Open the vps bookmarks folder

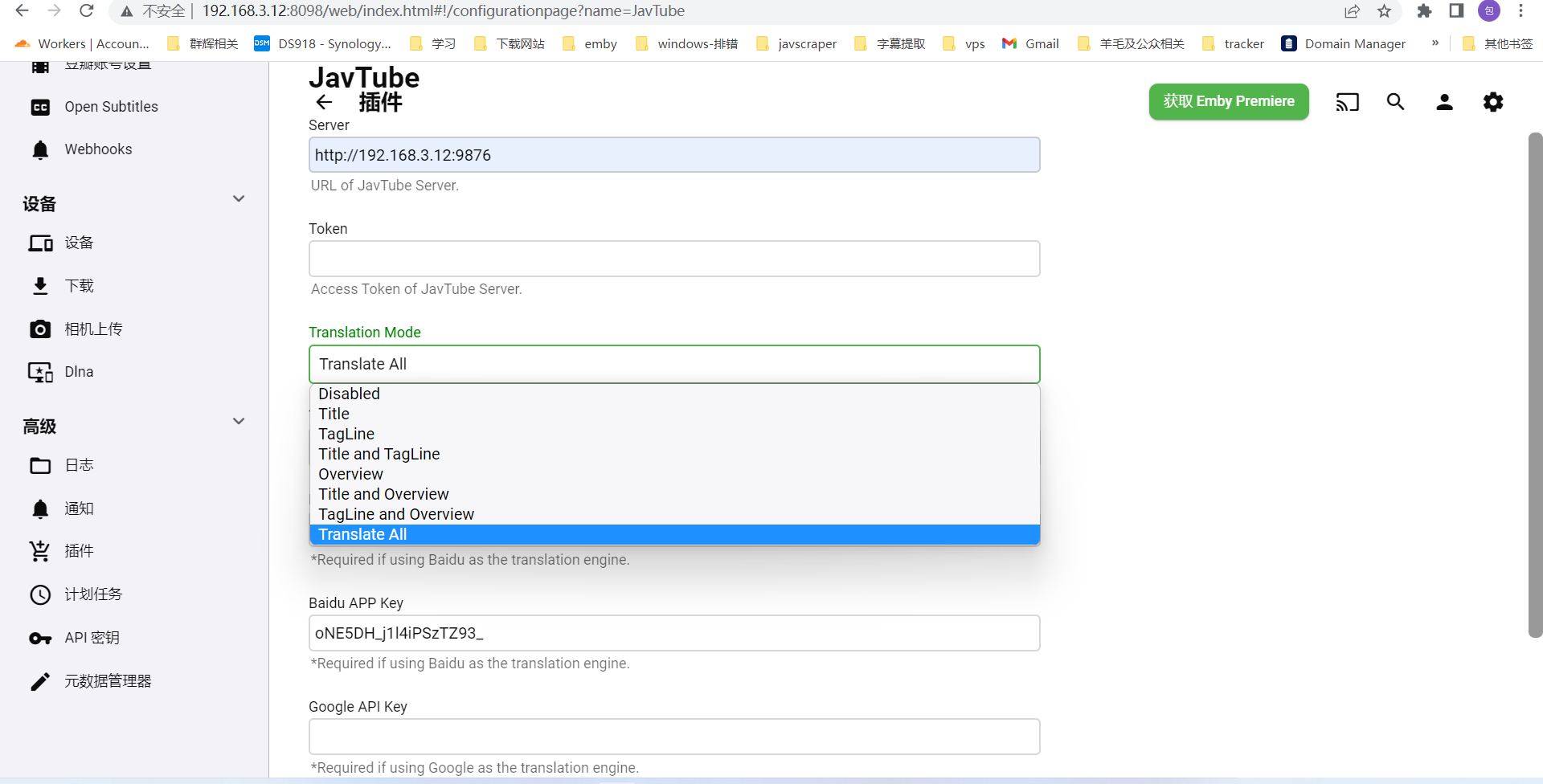tap(964, 43)
